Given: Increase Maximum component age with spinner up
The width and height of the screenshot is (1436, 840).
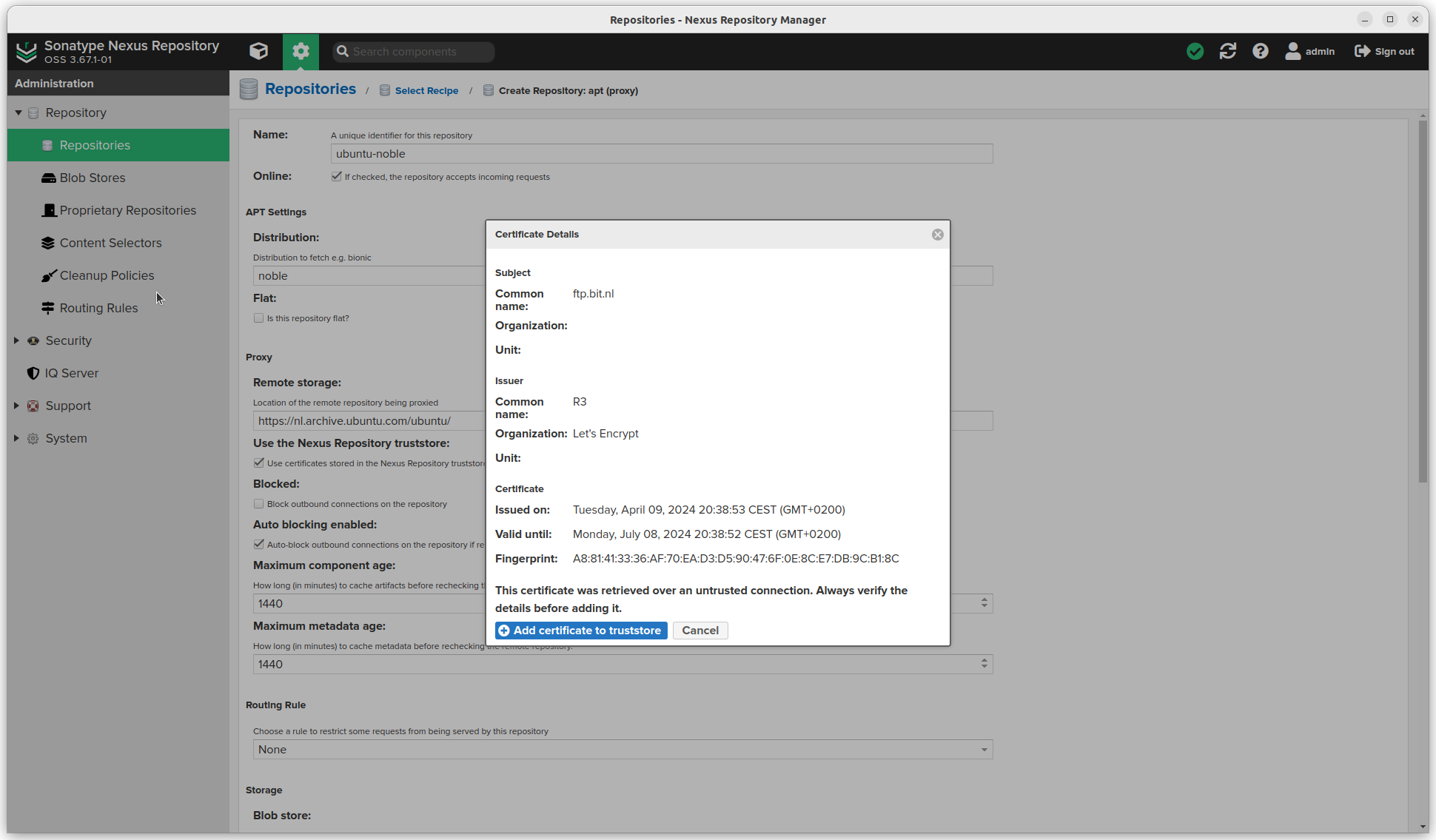Looking at the screenshot, I should click(984, 599).
